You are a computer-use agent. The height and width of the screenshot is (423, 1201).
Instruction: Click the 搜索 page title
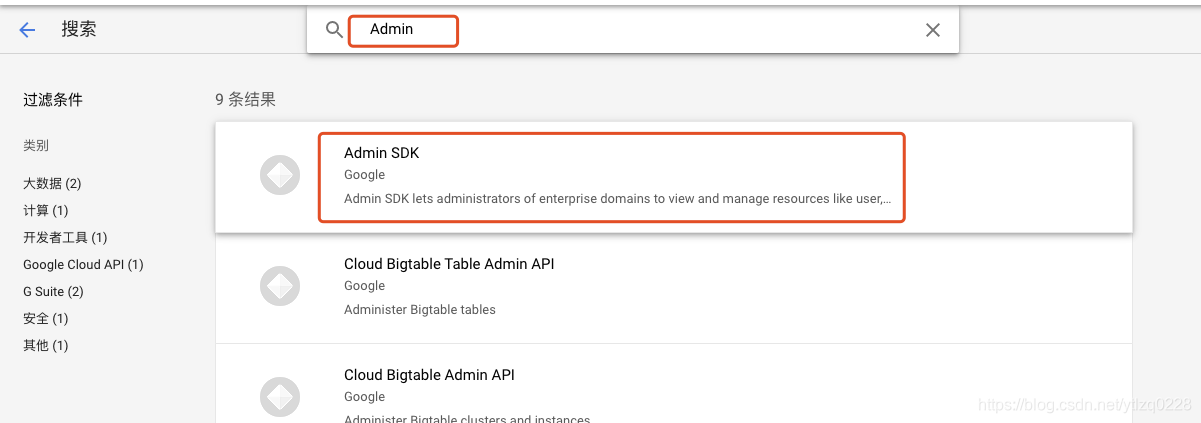(79, 29)
